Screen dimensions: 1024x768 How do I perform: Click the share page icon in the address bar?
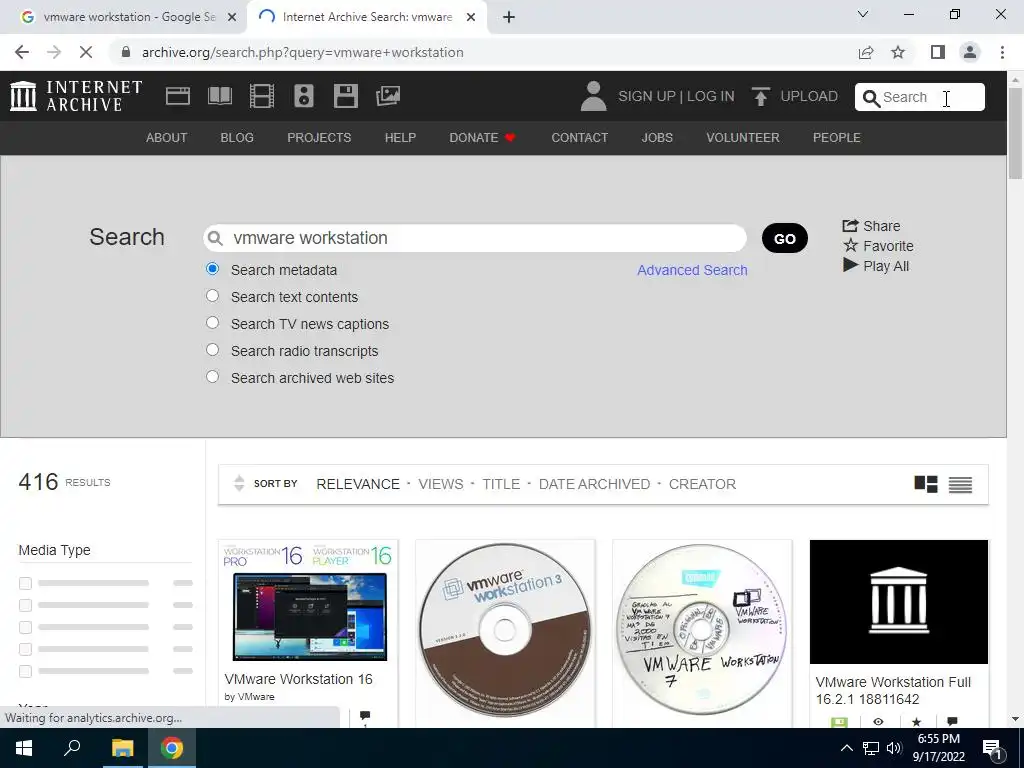coord(866,52)
